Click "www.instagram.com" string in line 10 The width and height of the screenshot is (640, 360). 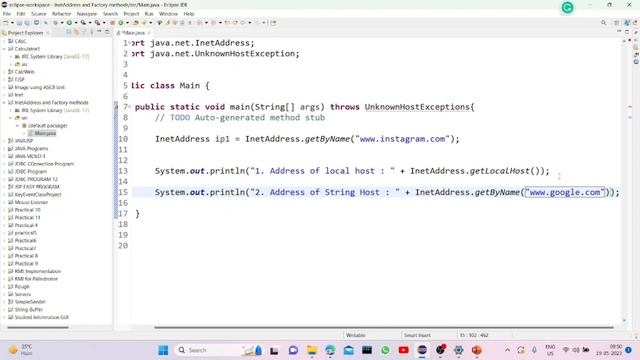point(402,139)
